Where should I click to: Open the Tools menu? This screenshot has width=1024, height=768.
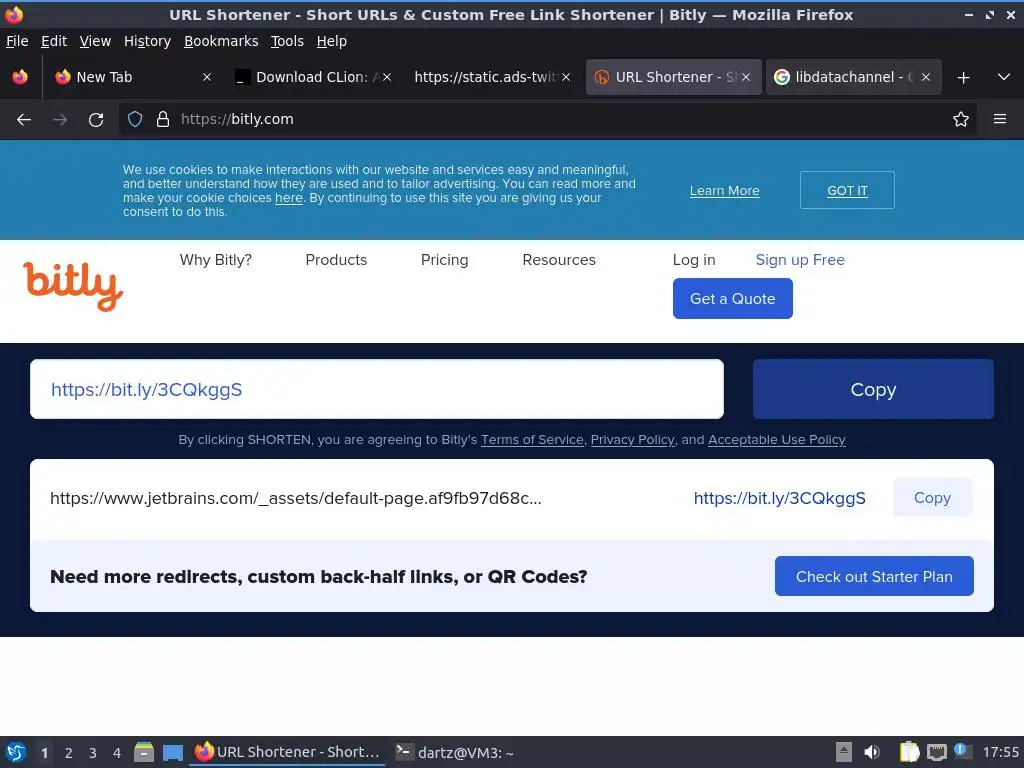click(x=287, y=41)
